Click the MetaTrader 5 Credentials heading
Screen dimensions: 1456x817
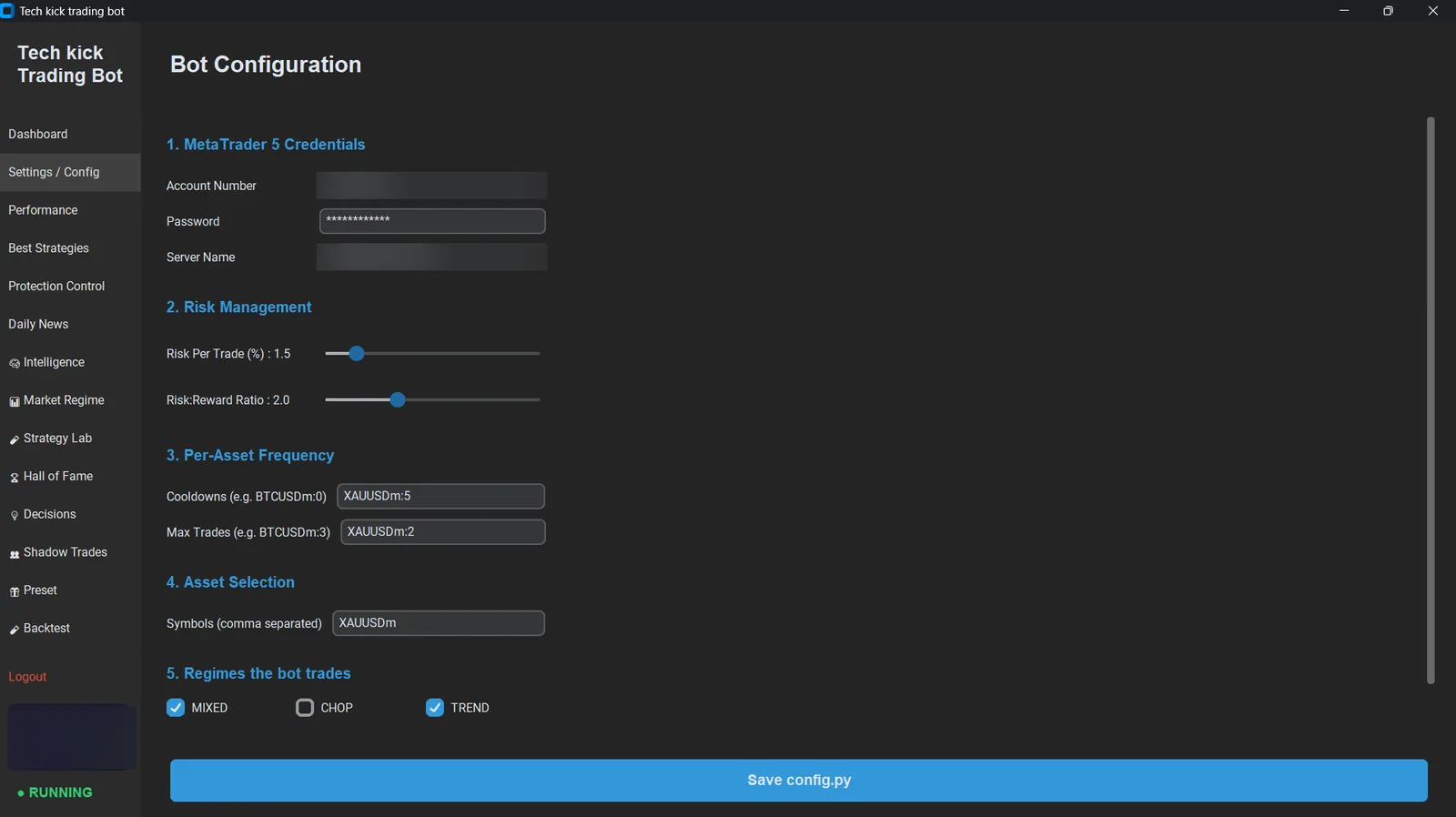[266, 145]
